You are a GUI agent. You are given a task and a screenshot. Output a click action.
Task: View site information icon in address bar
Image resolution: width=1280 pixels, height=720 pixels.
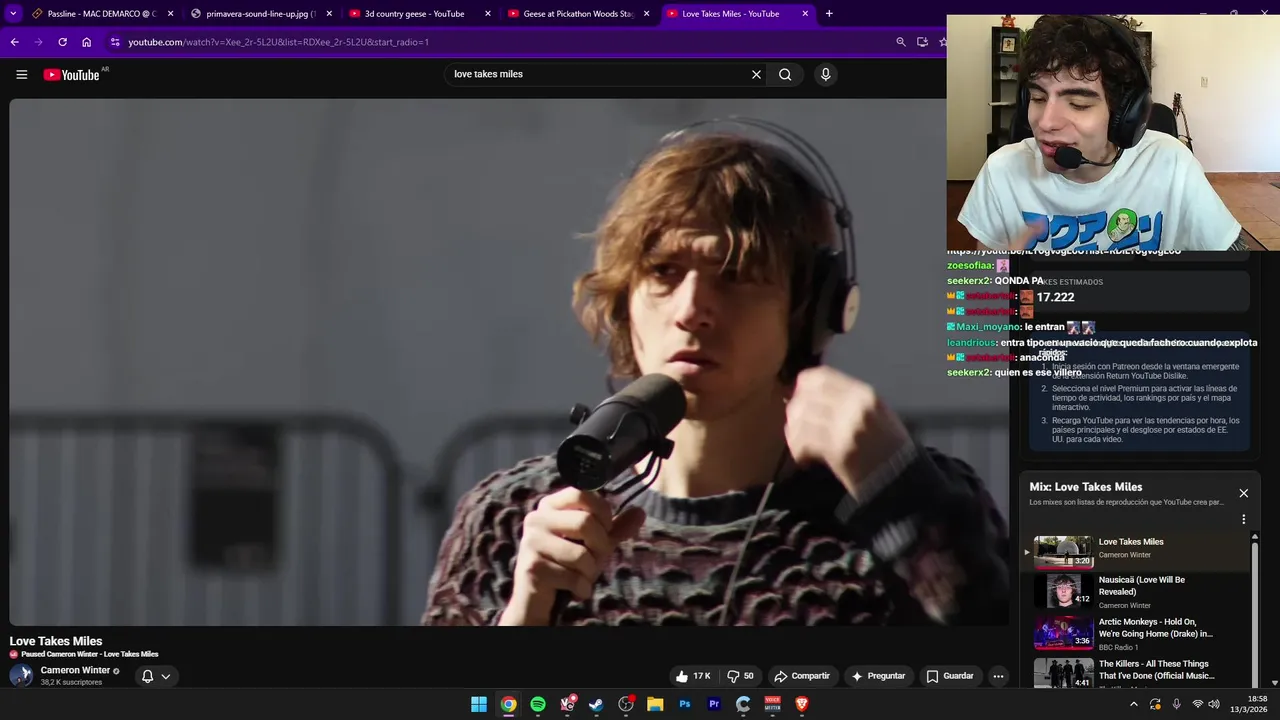pyautogui.click(x=115, y=42)
